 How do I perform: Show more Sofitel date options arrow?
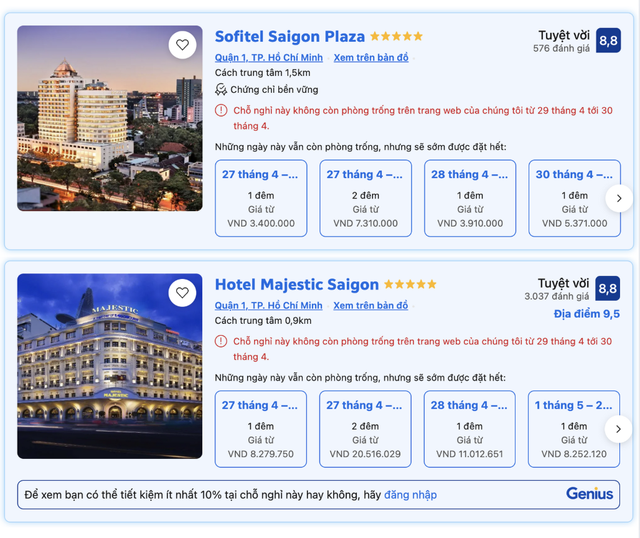pyautogui.click(x=619, y=198)
